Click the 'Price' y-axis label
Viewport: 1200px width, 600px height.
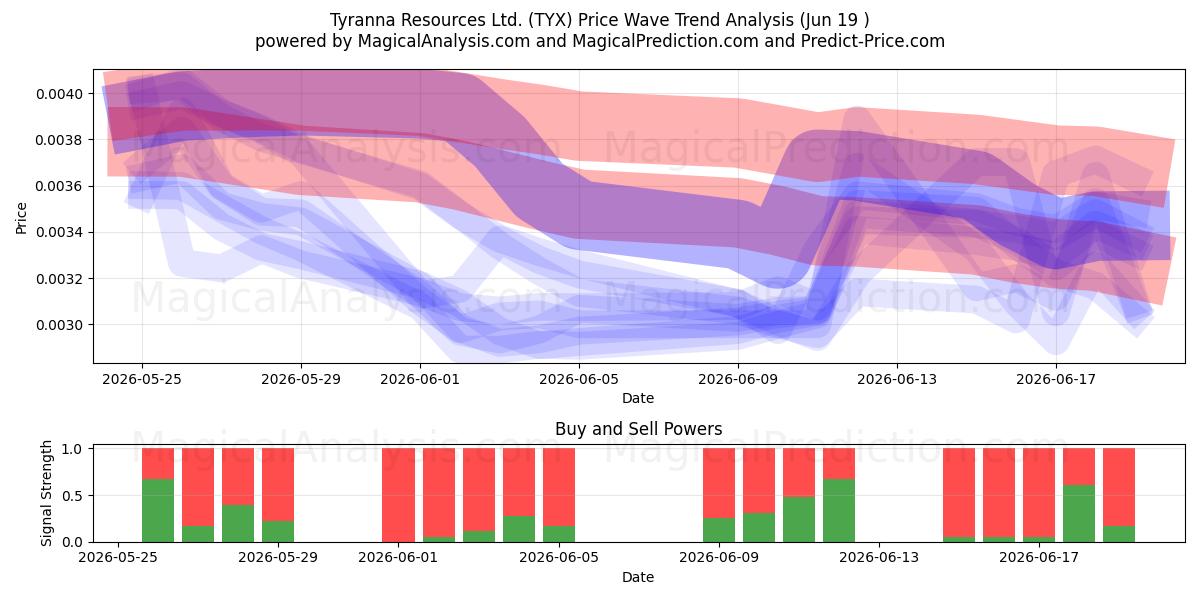(x=21, y=217)
